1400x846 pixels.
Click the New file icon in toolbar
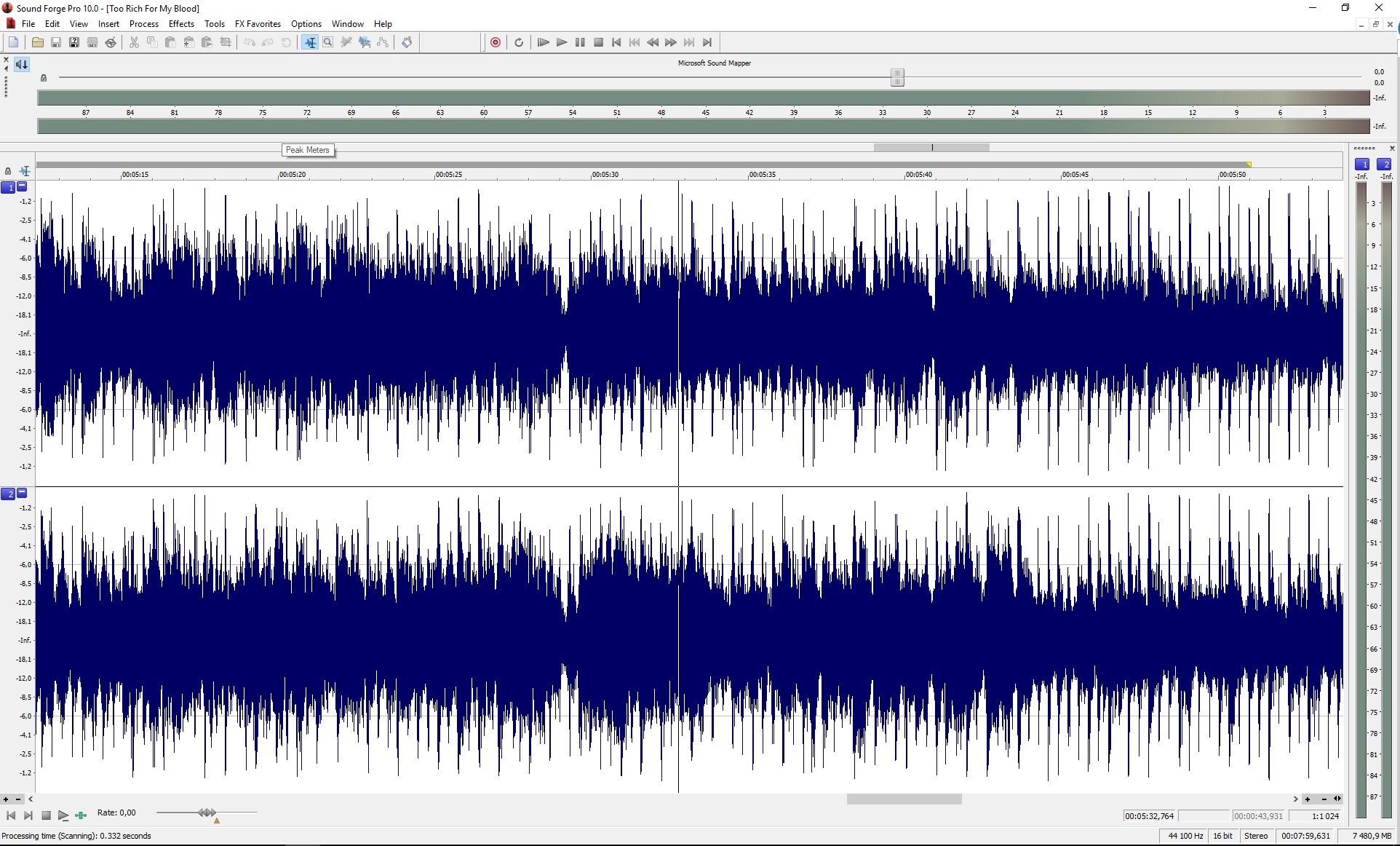click(x=14, y=42)
